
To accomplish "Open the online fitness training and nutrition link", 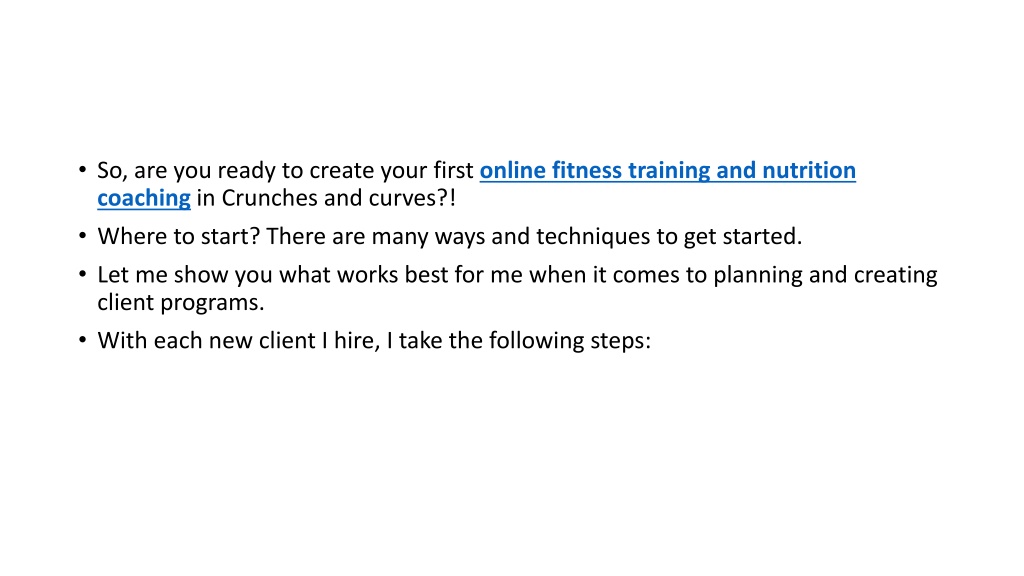I will (667, 170).
